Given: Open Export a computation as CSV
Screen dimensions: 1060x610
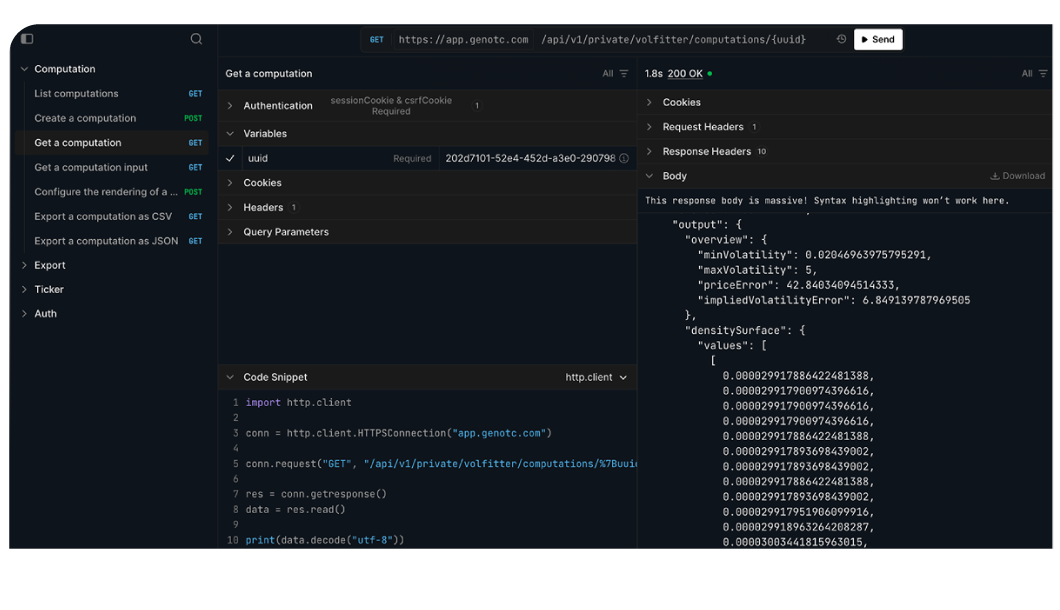Looking at the screenshot, I should click(x=112, y=216).
